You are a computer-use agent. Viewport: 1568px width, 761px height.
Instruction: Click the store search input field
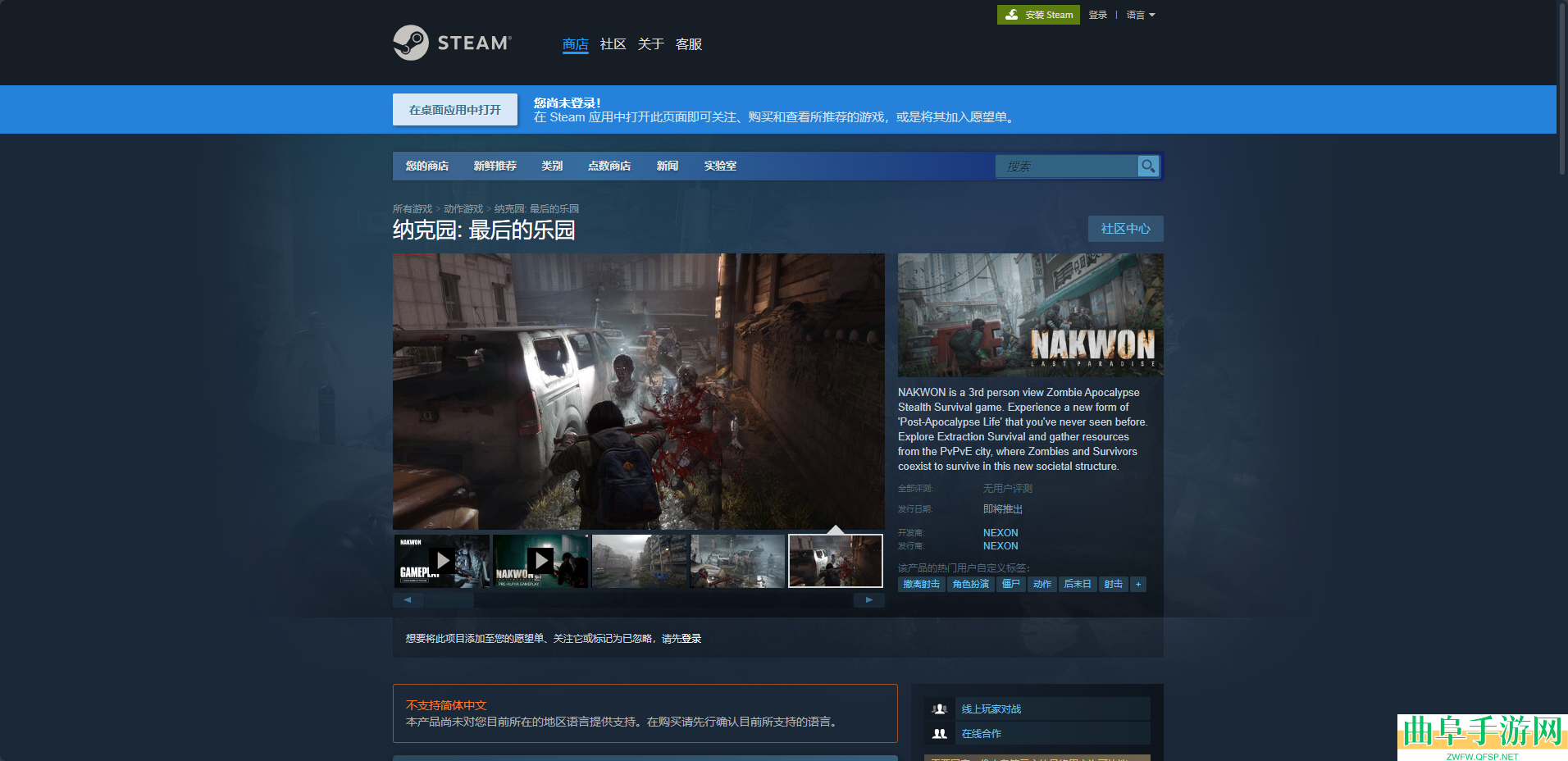pos(1066,166)
